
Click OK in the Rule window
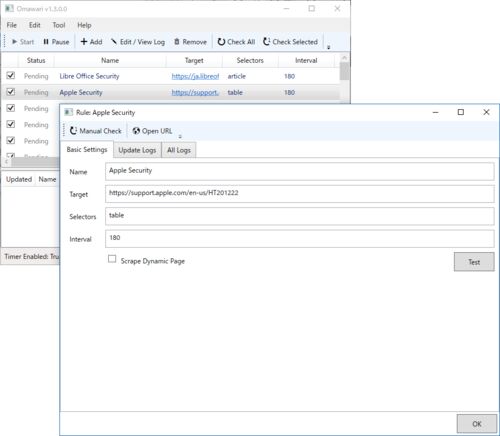click(477, 424)
